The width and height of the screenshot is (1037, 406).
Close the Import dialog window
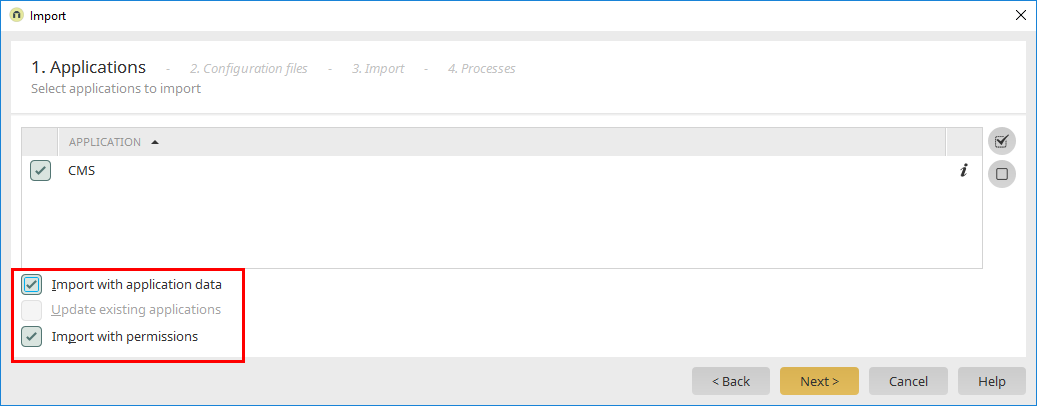pos(1020,15)
